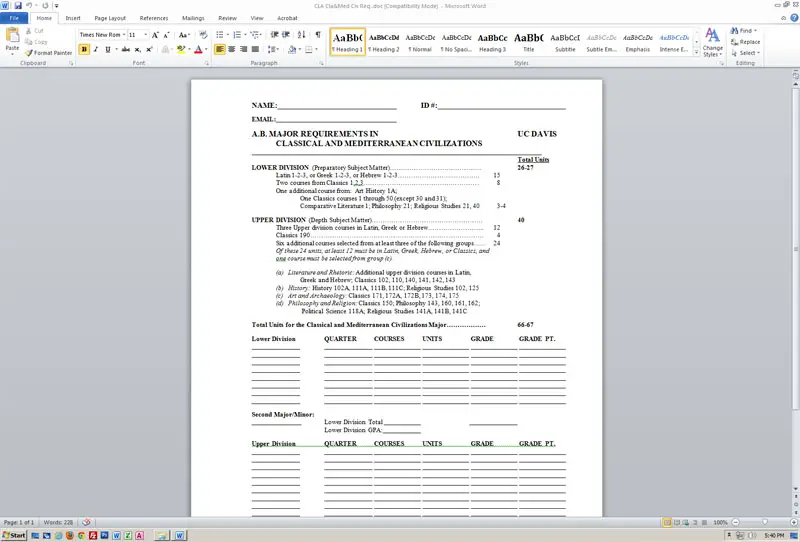
Task: Click the Replace button in Editing
Action: [x=745, y=42]
